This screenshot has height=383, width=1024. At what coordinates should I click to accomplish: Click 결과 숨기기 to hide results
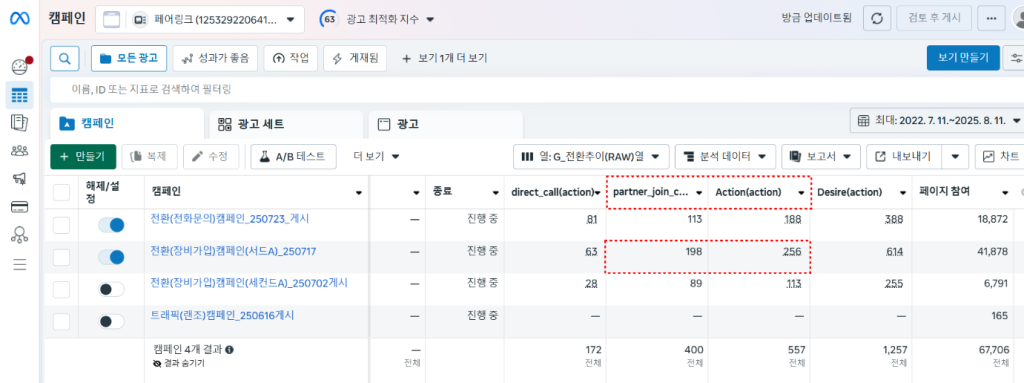click(179, 363)
